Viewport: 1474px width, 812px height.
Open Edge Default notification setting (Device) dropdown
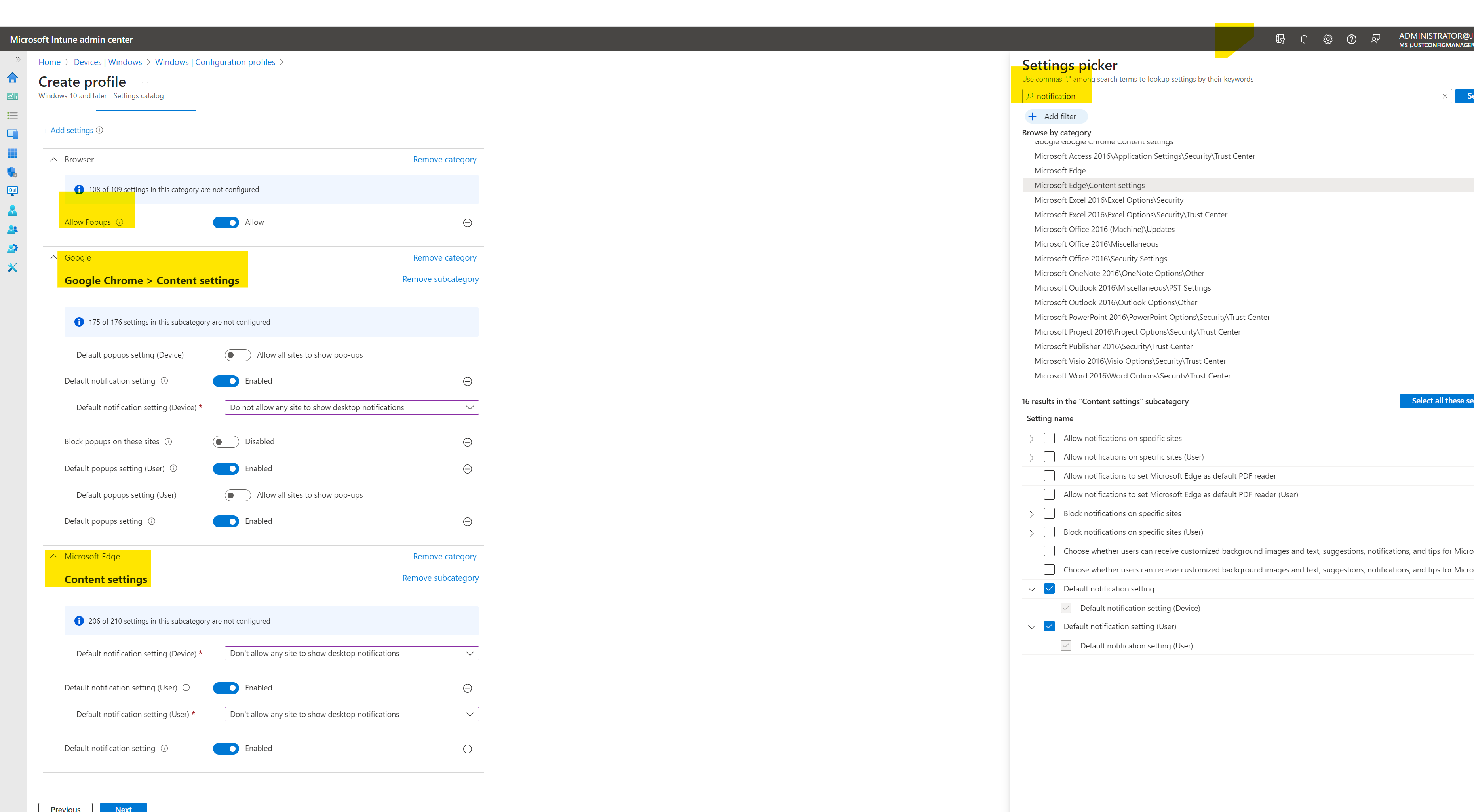coord(351,653)
